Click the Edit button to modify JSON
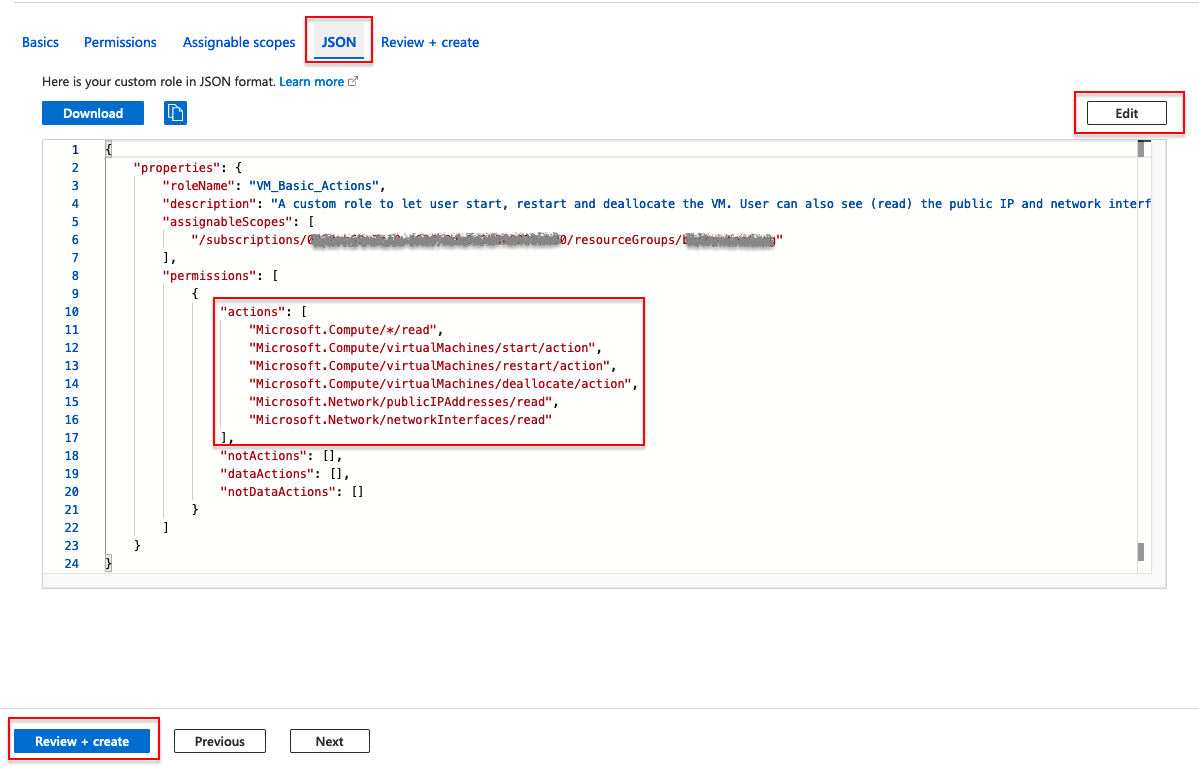The height and width of the screenshot is (767, 1199). point(1128,112)
